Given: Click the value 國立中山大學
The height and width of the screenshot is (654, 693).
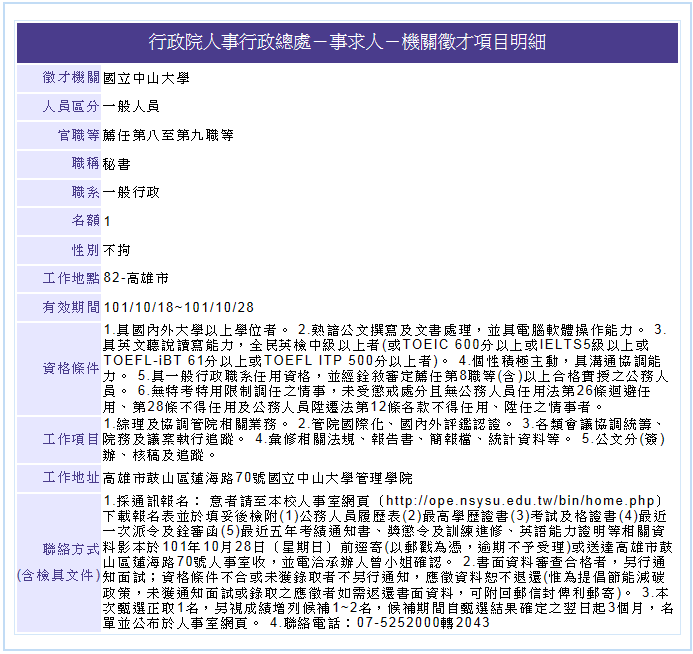Looking at the screenshot, I should (146, 78).
